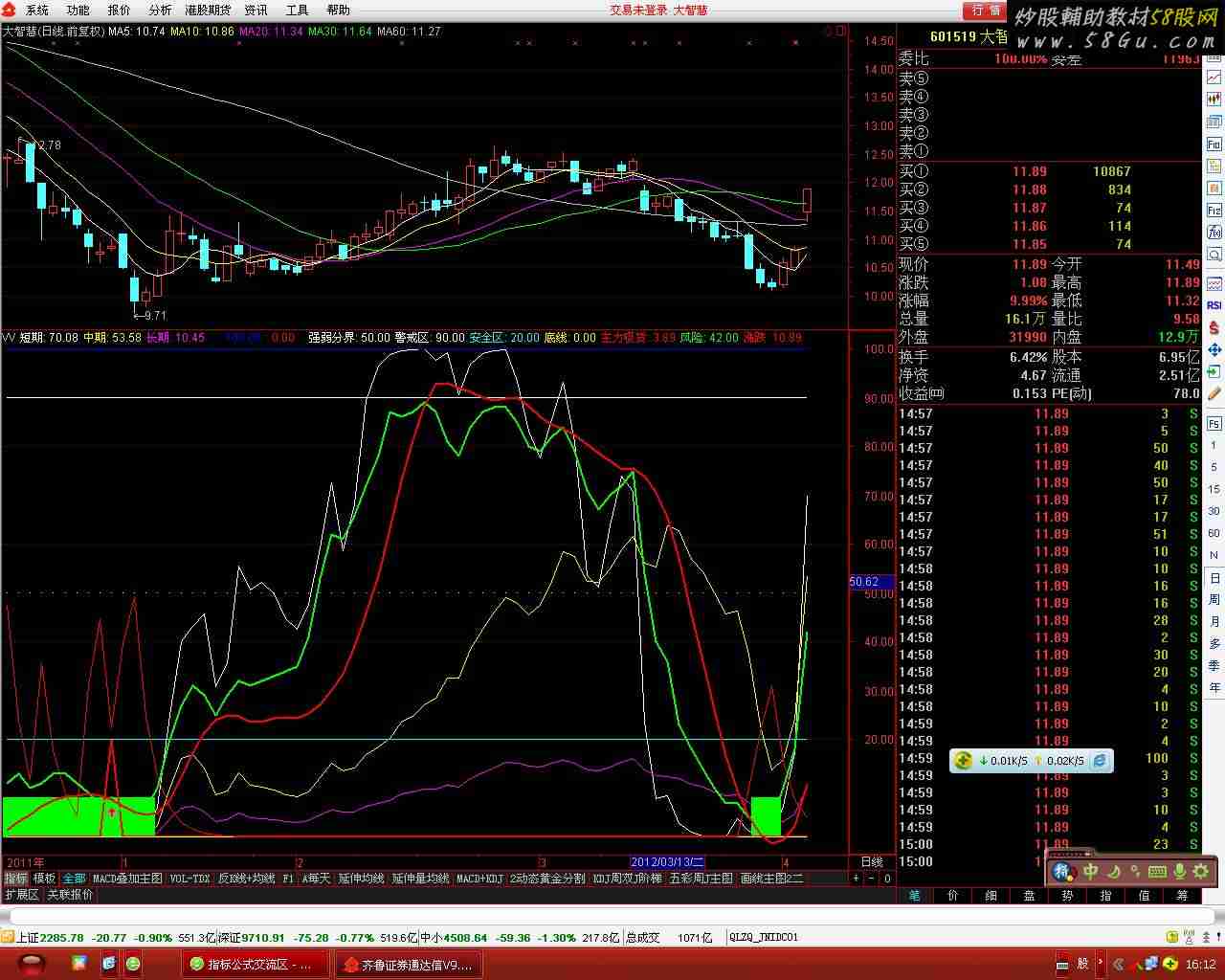The image size is (1225, 980).
Task: Click the red S dollar icon in right toolbar
Action: pos(1214,327)
